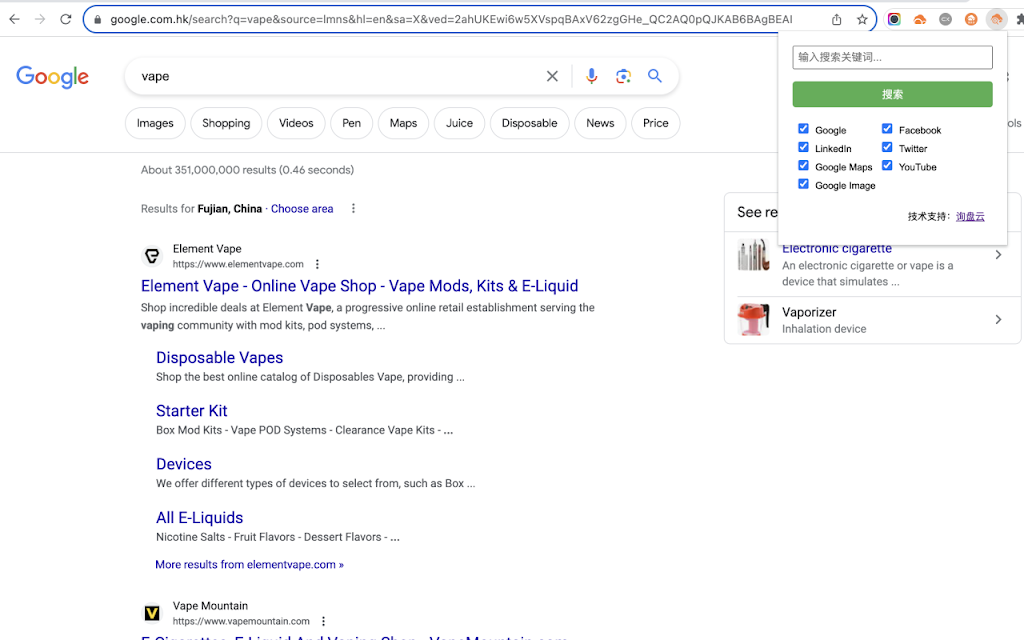
Task: Go back with the browser back arrow
Action: click(x=14, y=20)
